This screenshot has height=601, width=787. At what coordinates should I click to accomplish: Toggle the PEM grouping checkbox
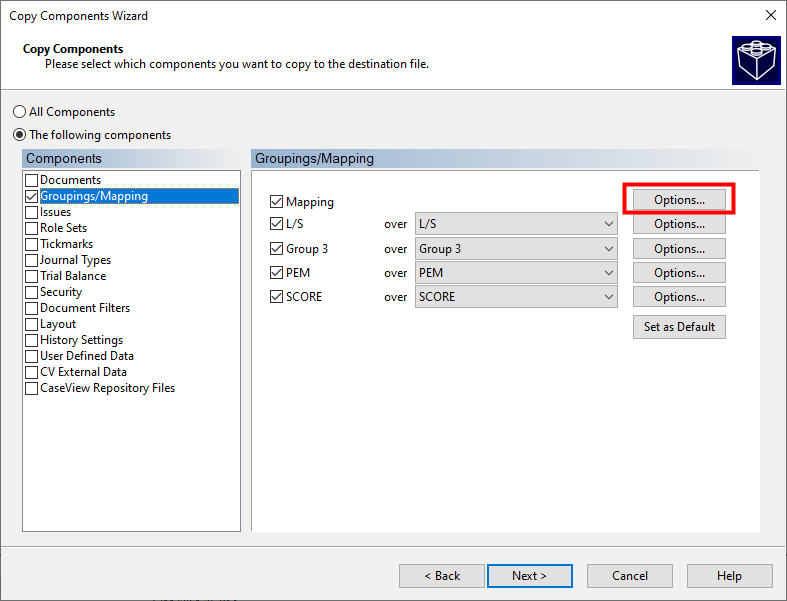pos(277,273)
